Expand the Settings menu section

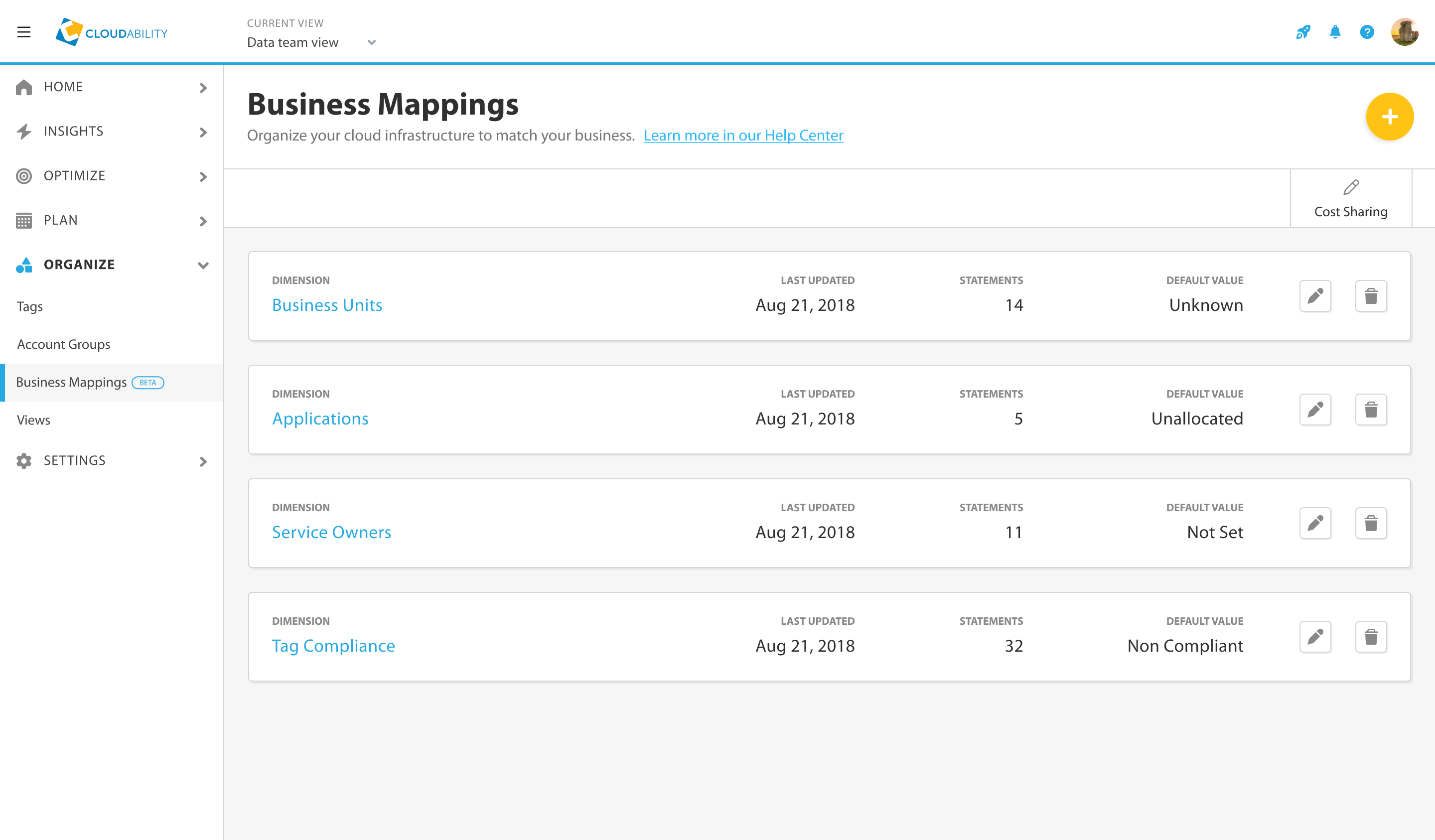(x=112, y=461)
